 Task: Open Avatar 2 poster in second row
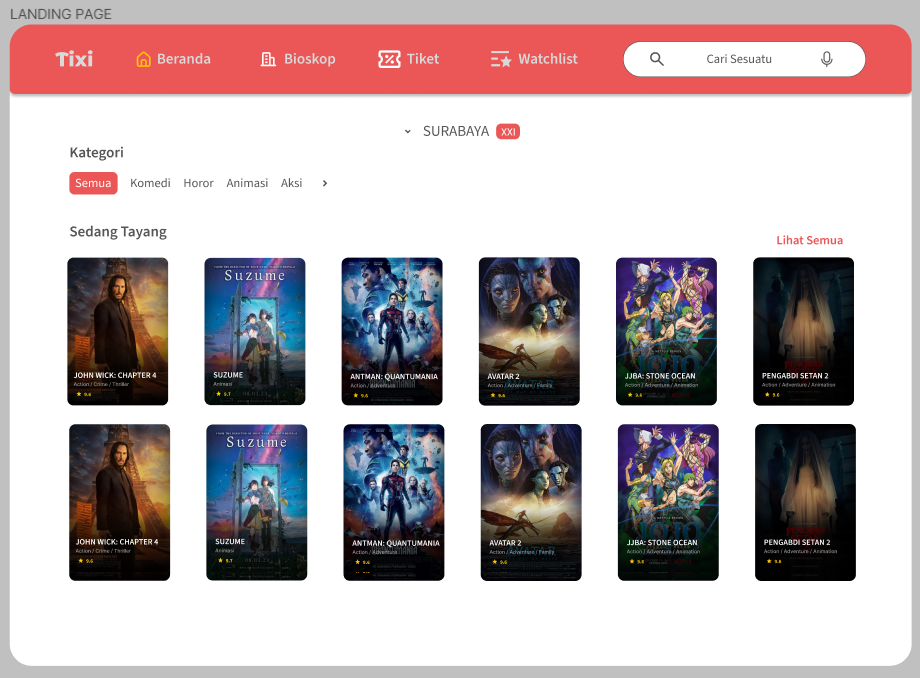pyautogui.click(x=531, y=503)
